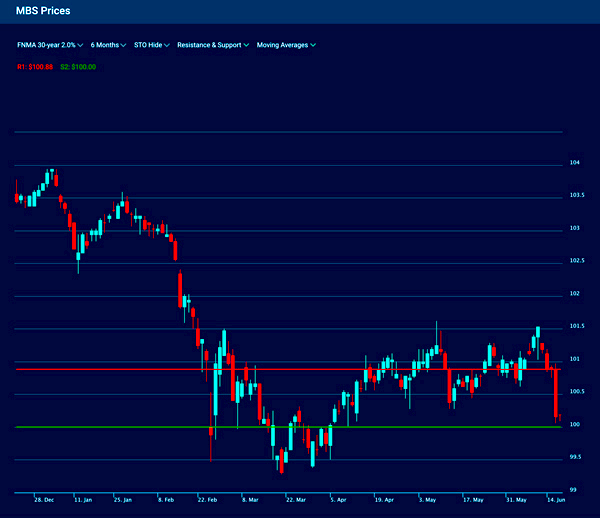Click the green S2 $100.00 support label

coord(78,67)
